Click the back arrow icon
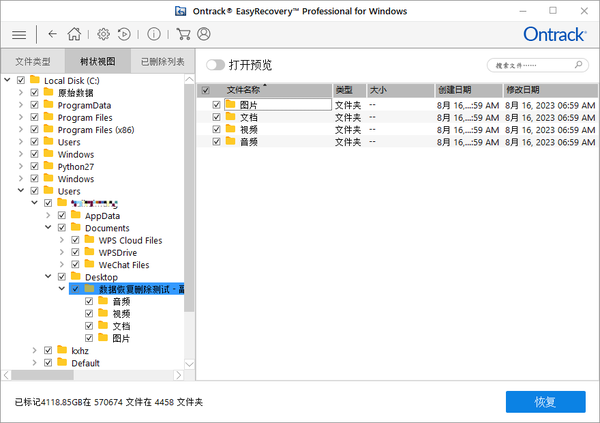600x423 pixels. [52, 34]
